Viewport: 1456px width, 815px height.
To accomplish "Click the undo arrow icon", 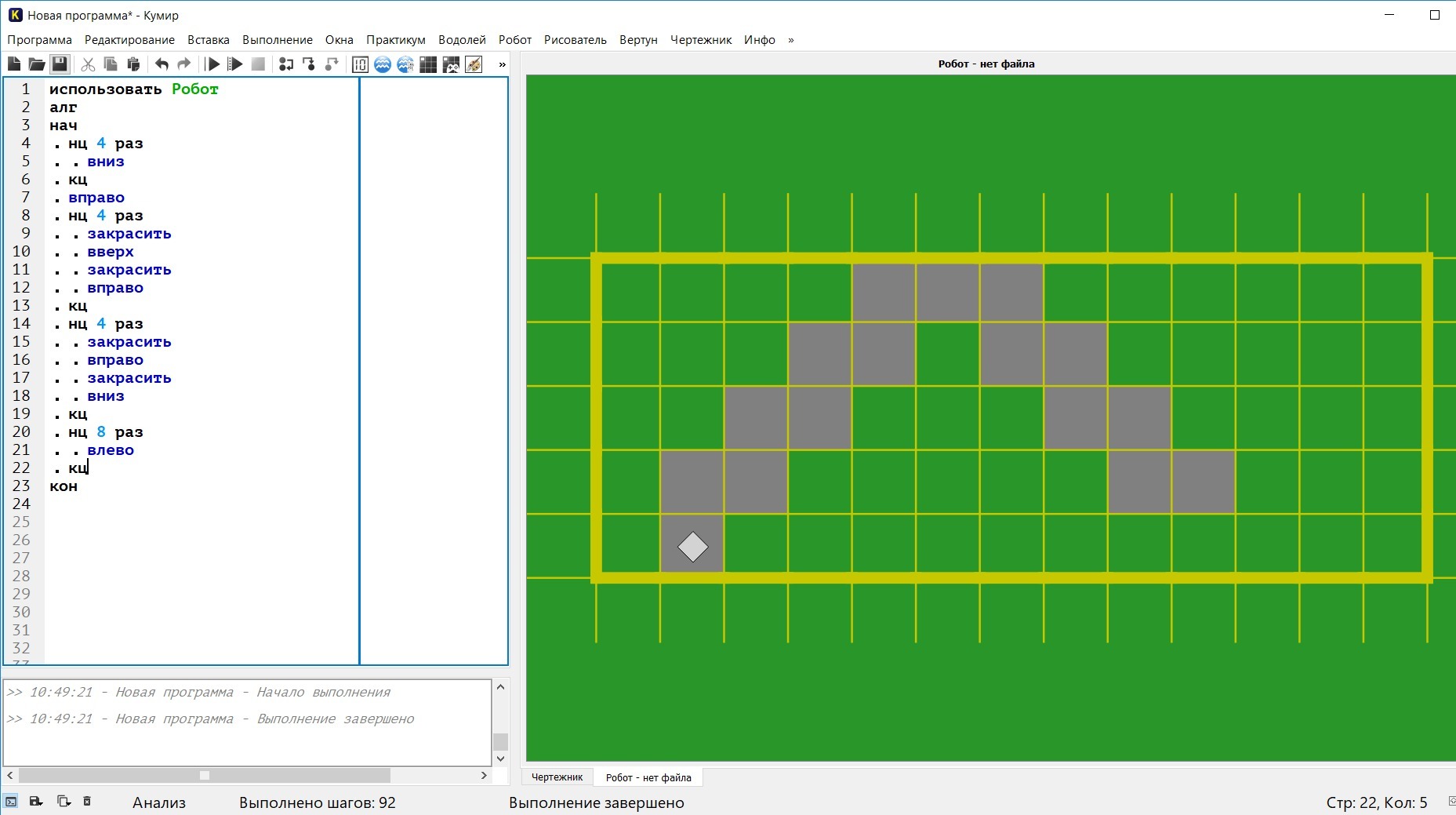I will point(162,64).
